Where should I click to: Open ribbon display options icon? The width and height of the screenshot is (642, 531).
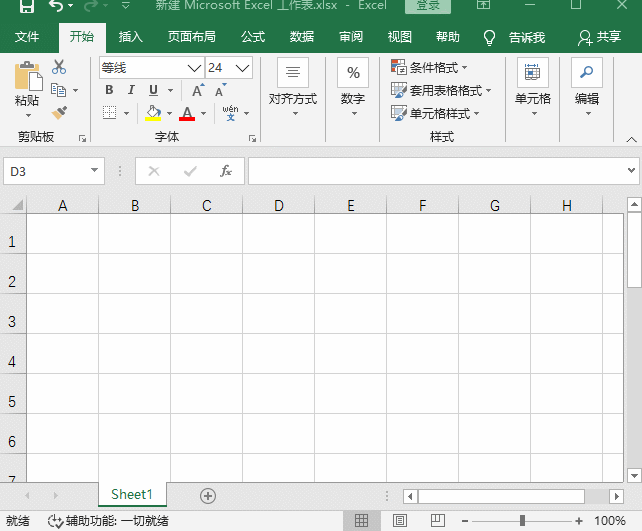(484, 5)
